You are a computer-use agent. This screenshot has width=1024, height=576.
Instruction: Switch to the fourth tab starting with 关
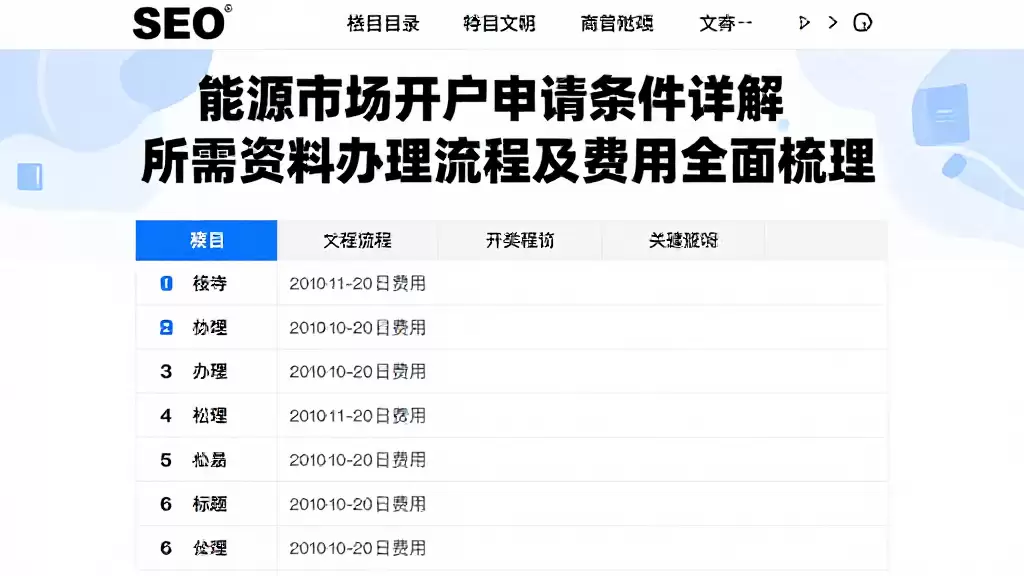coord(683,240)
